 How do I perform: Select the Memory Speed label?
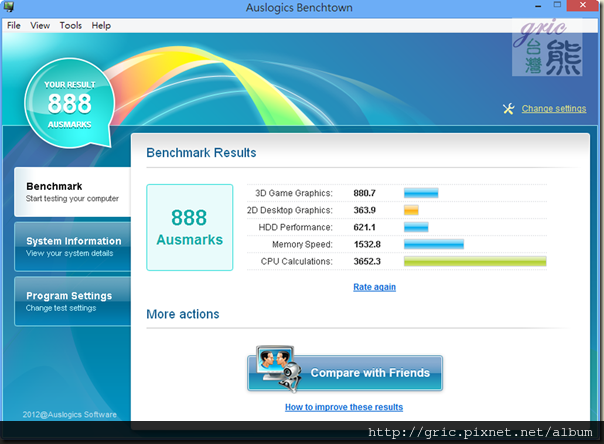point(302,244)
